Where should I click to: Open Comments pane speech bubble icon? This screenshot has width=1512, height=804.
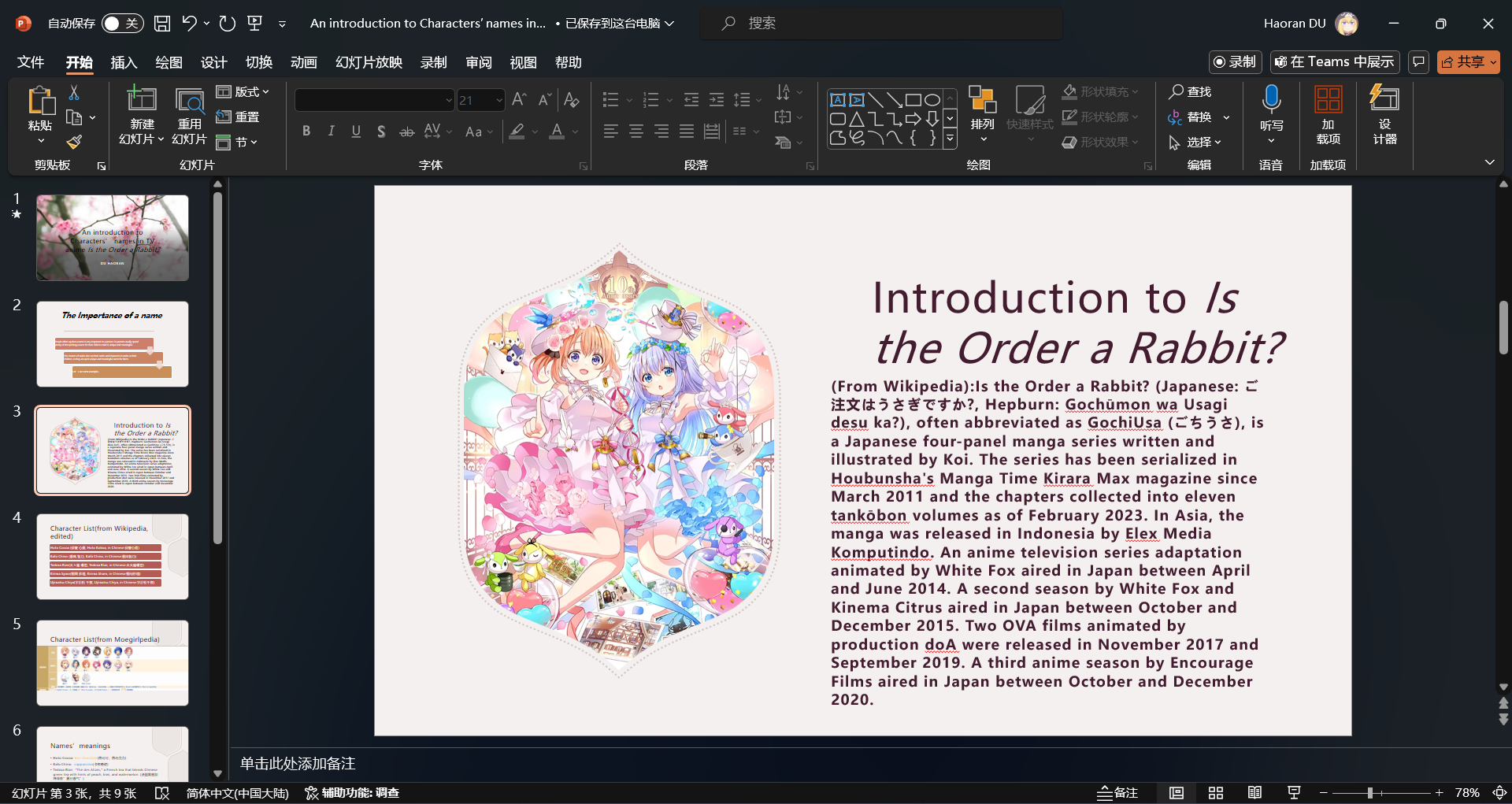click(x=1418, y=61)
